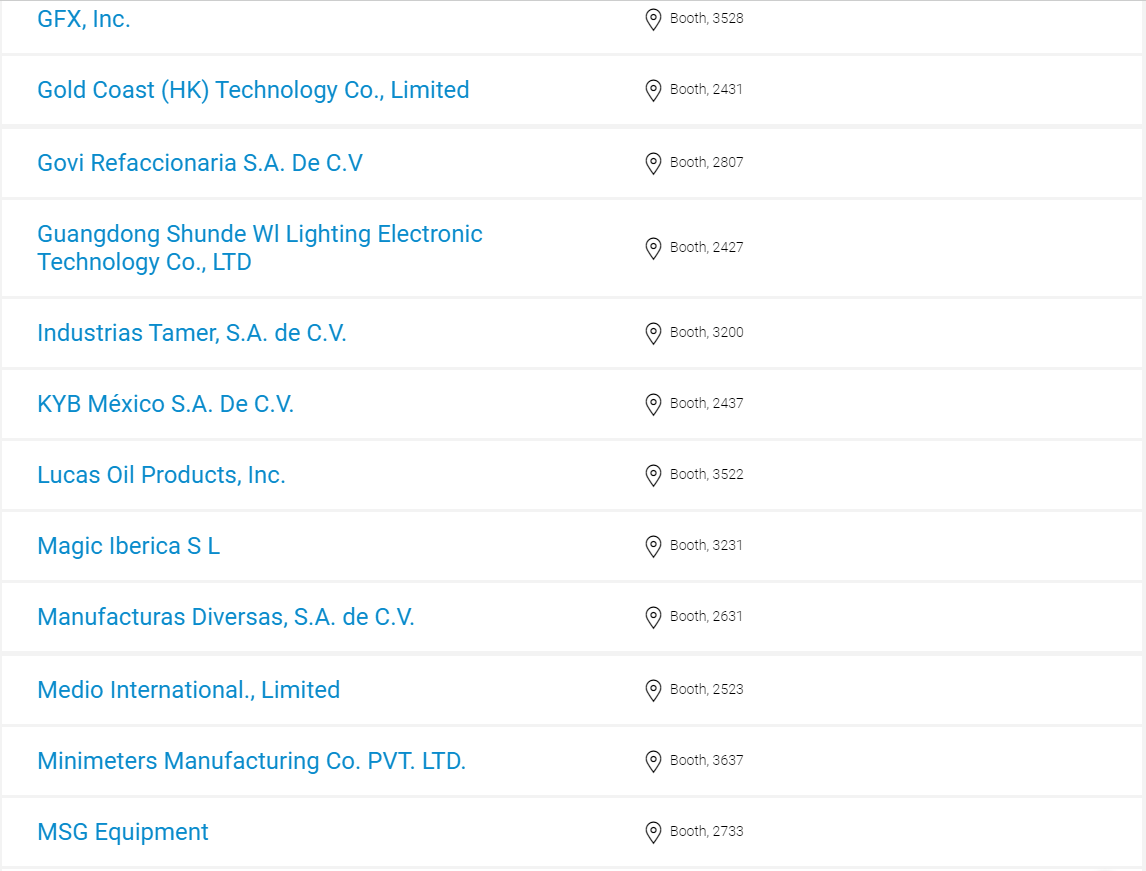
Task: Open the GFX, Inc. exhibitor link
Action: click(x=84, y=19)
